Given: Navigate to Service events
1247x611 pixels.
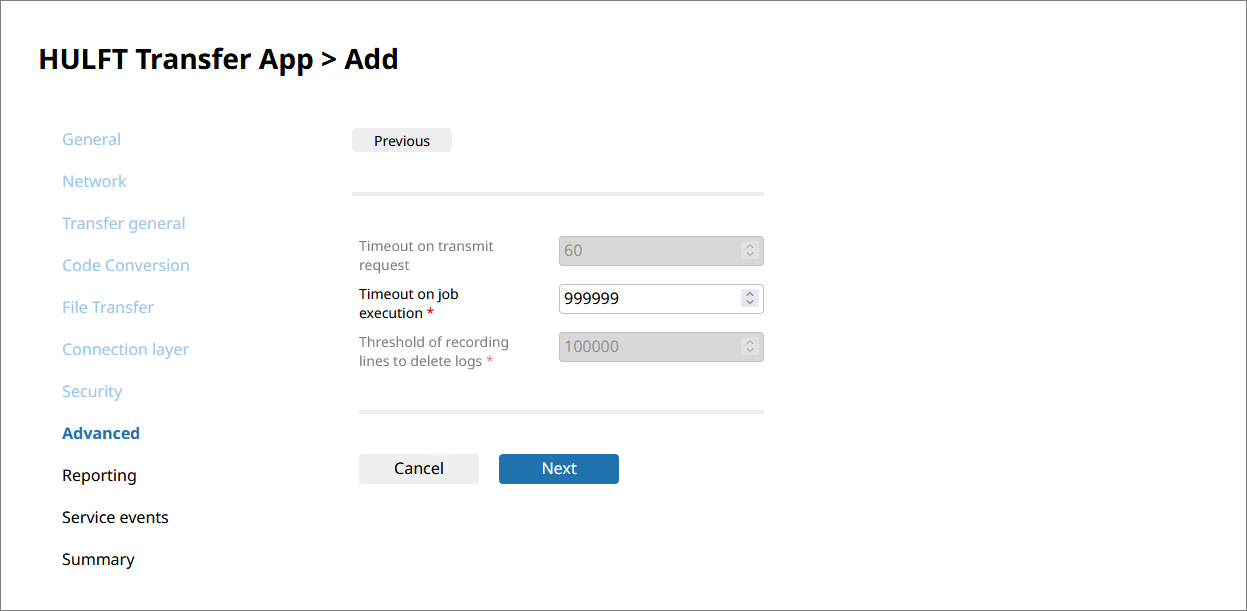Looking at the screenshot, I should 115,518.
